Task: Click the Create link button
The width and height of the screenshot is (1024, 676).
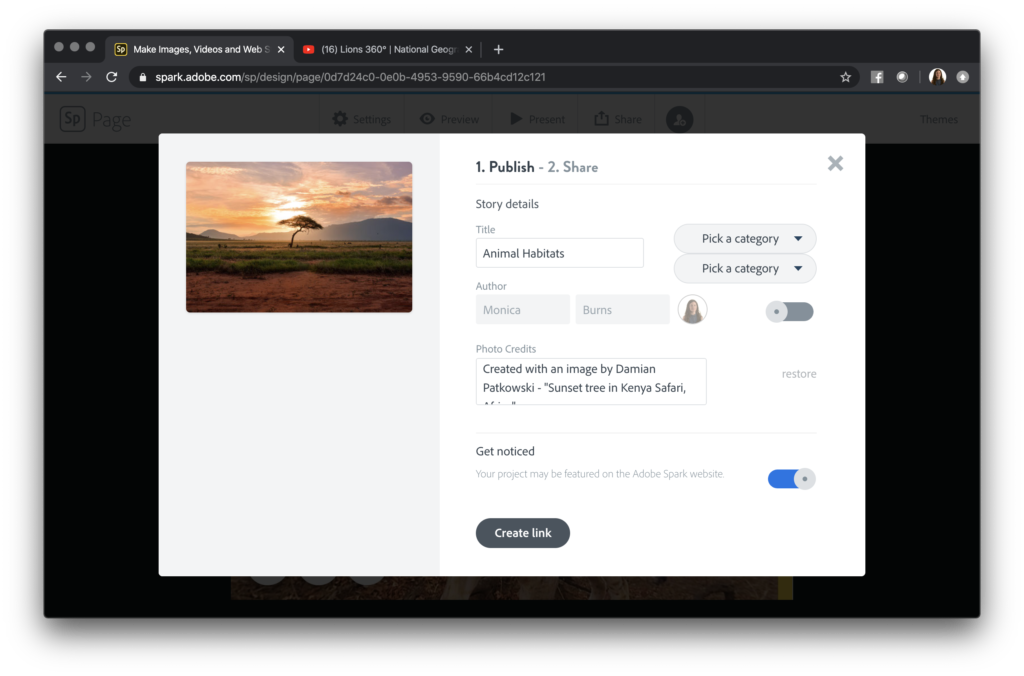Action: coord(522,533)
